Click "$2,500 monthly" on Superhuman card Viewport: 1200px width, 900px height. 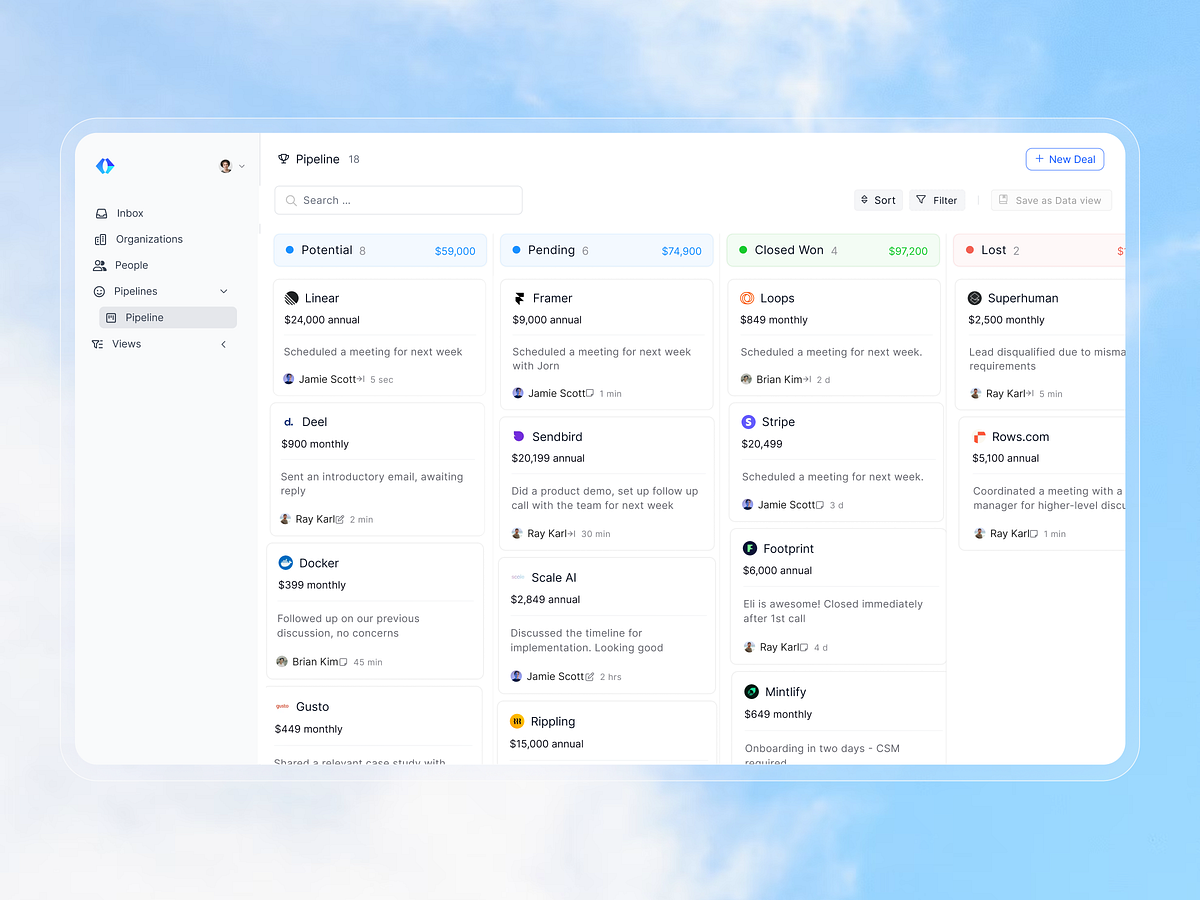click(1006, 320)
